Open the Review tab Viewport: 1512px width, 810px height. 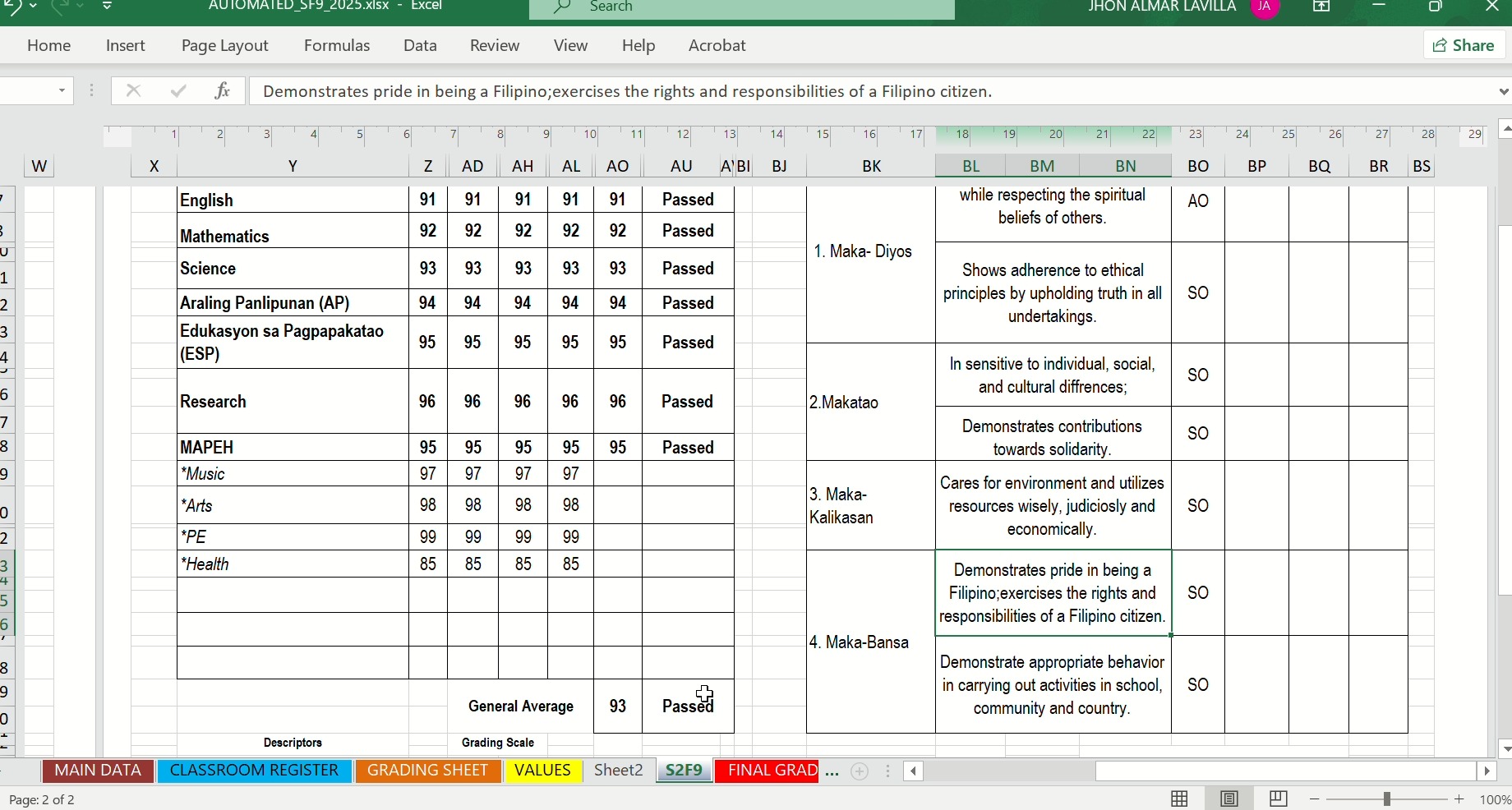[x=495, y=45]
